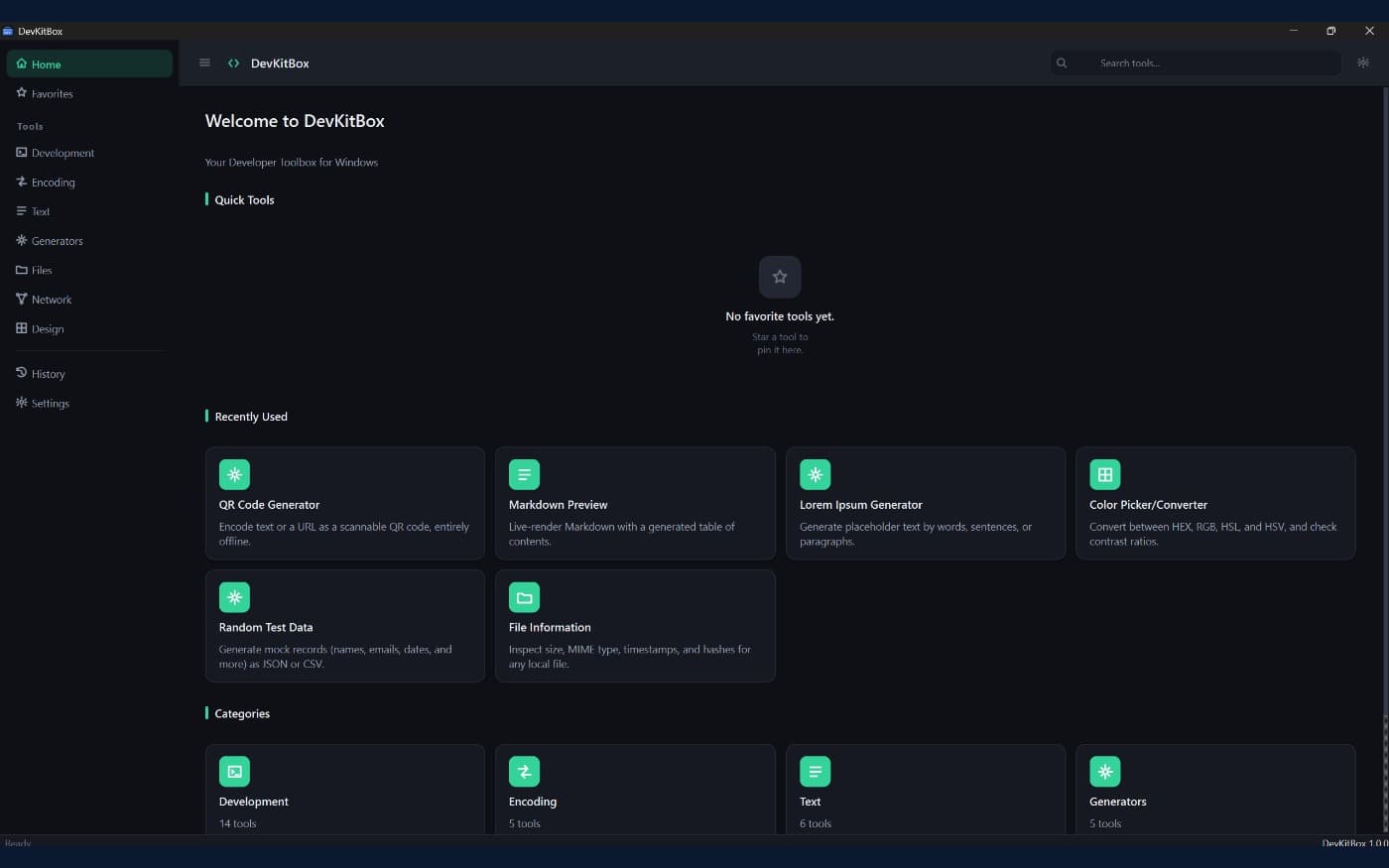Click the Text category card icon
This screenshot has width=1389, height=868.
[x=815, y=771]
